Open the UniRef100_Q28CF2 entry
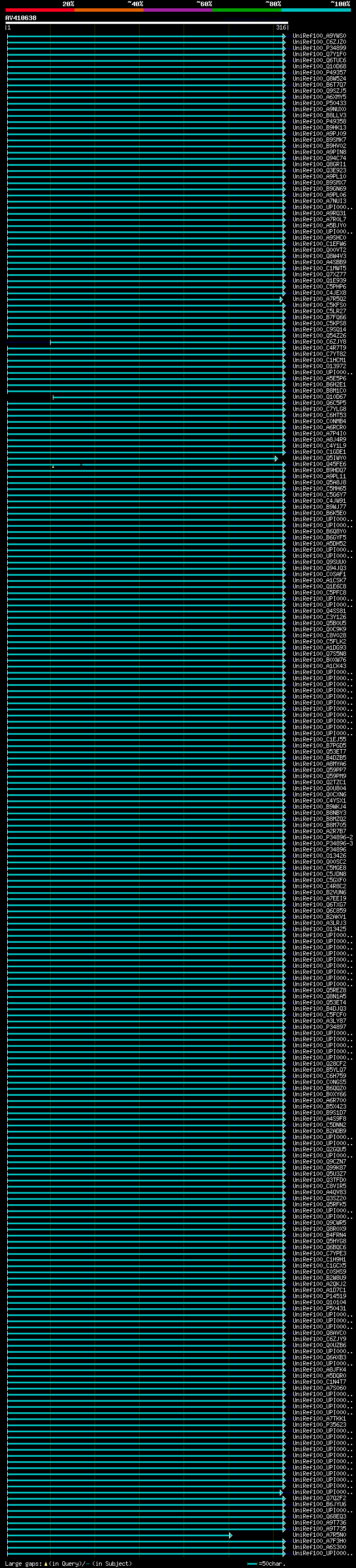This screenshot has width=356, height=1568. [x=319, y=1064]
